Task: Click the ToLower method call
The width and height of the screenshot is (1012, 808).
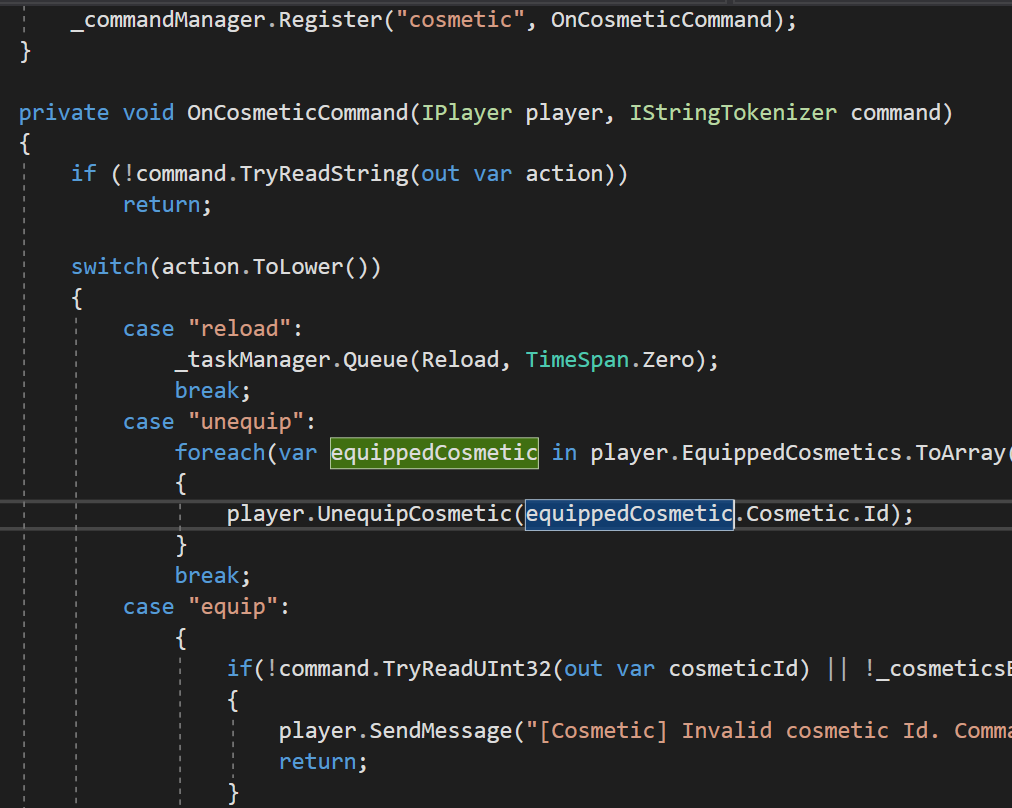Action: pos(298,267)
